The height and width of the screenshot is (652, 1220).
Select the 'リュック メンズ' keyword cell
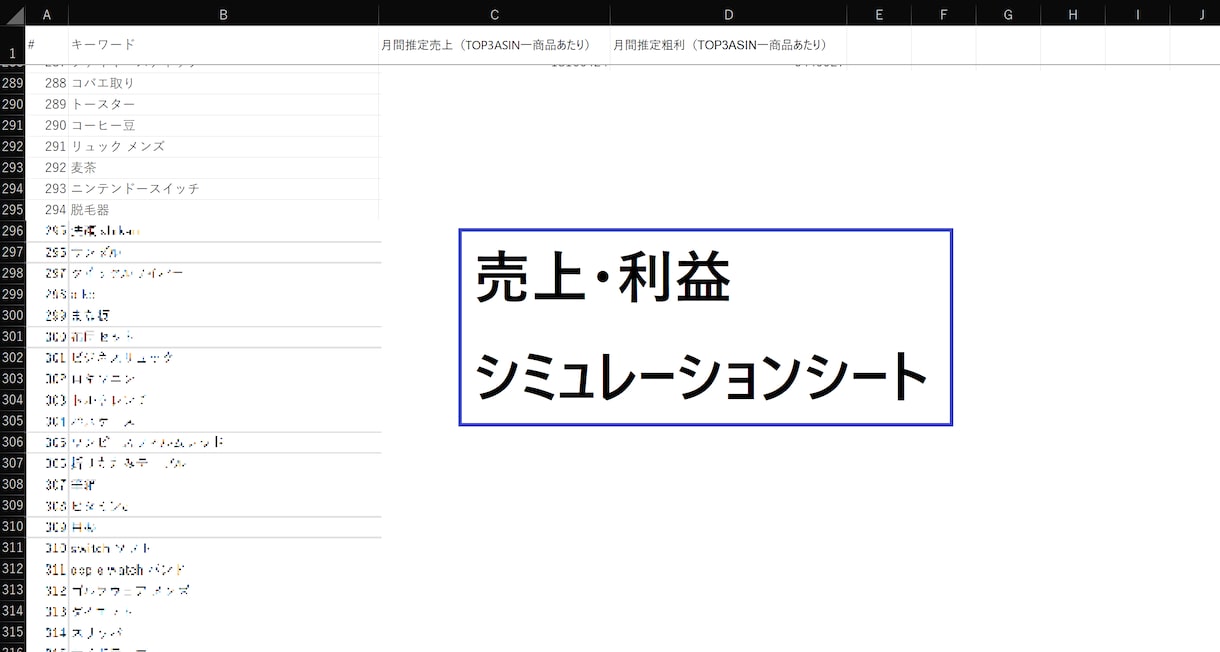coord(223,146)
